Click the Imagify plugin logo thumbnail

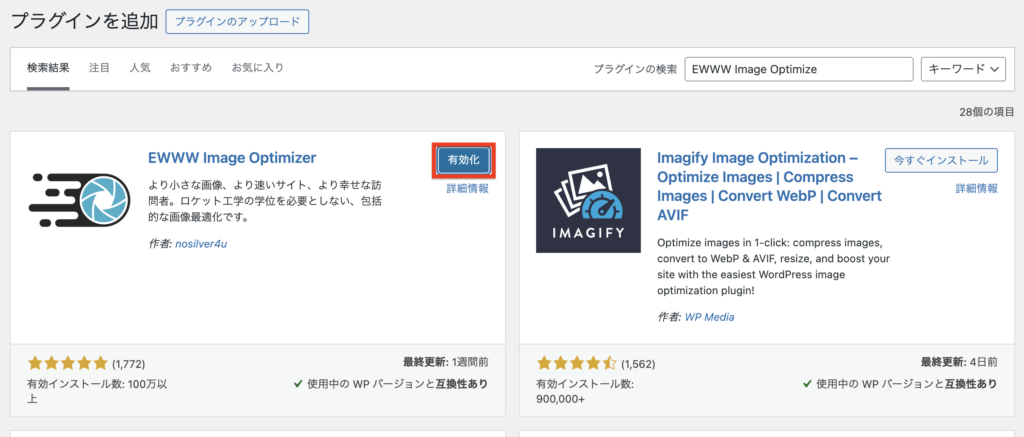(588, 200)
